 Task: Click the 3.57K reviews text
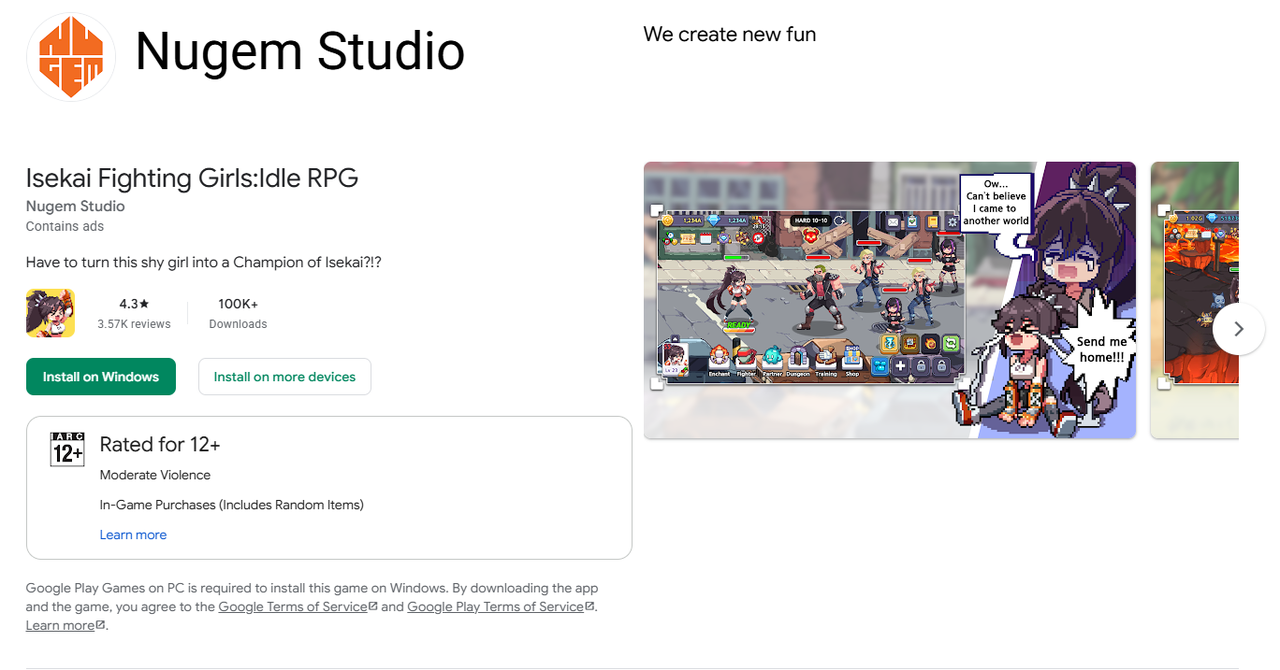coord(134,324)
